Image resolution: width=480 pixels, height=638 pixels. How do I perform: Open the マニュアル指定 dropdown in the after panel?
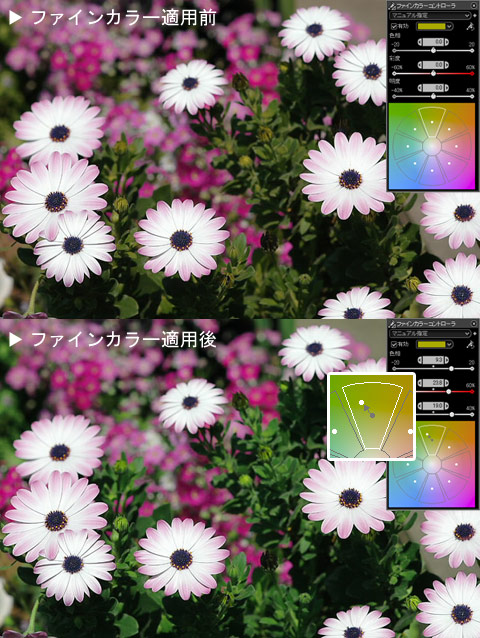click(430, 334)
